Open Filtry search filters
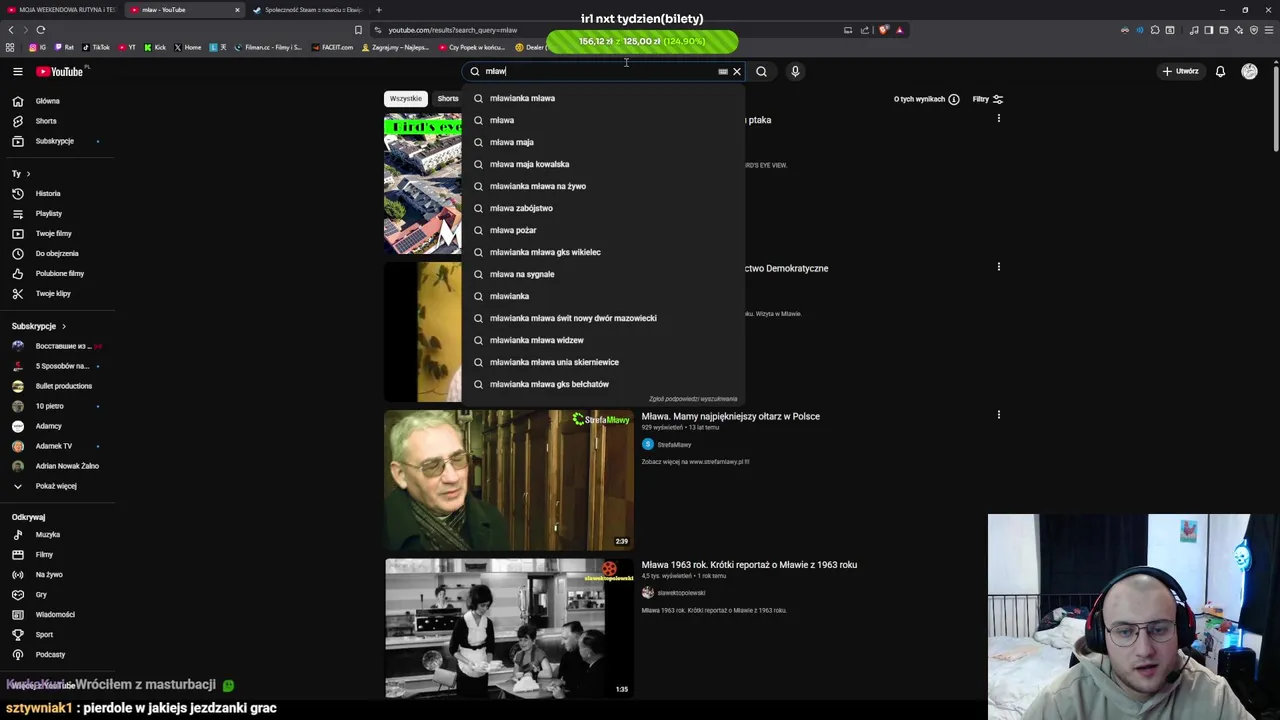This screenshot has height=720, width=1280. [x=988, y=99]
